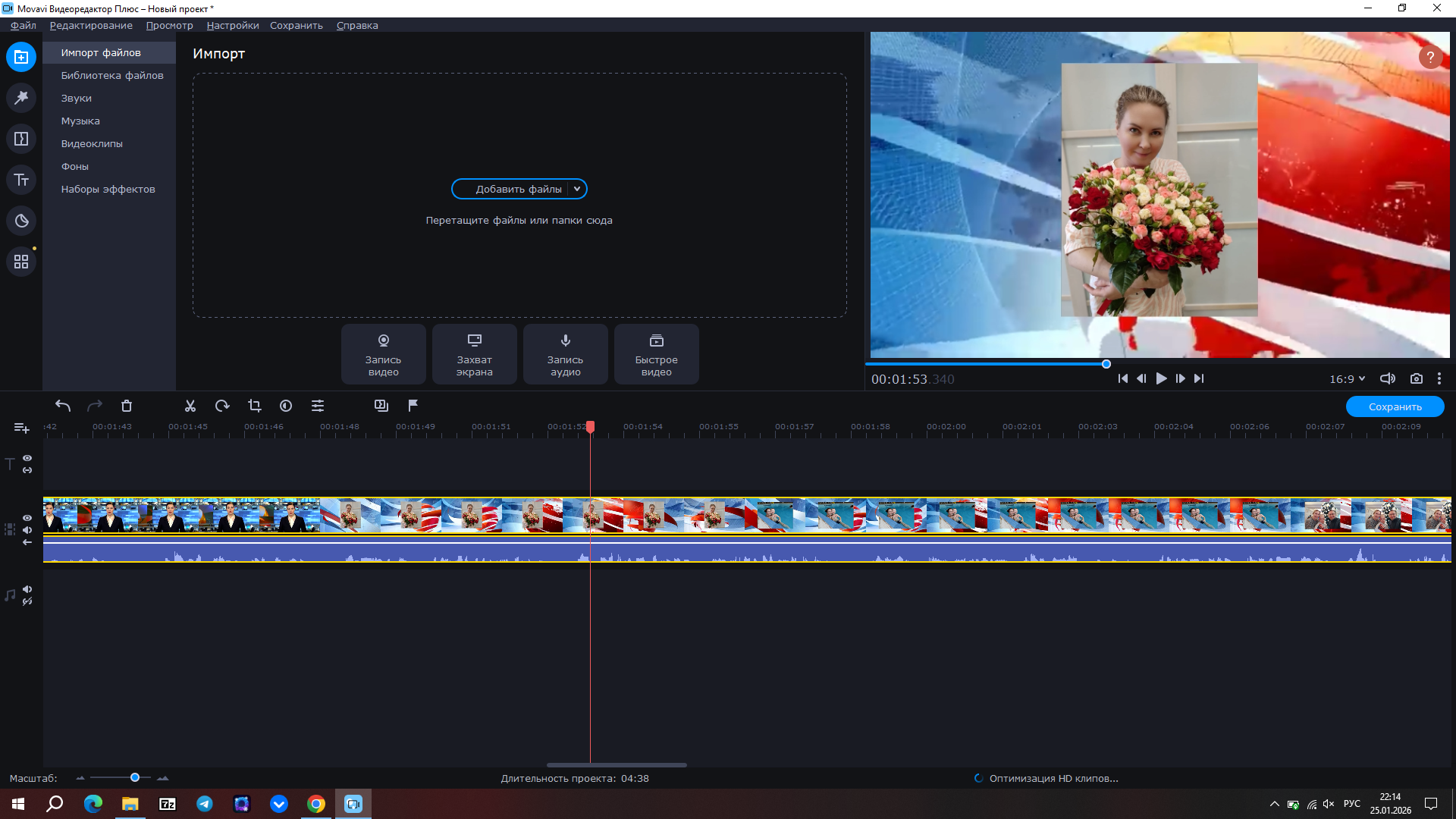Screen dimensions: 1456x819
Task: Select the Crop tool icon
Action: coord(255,406)
